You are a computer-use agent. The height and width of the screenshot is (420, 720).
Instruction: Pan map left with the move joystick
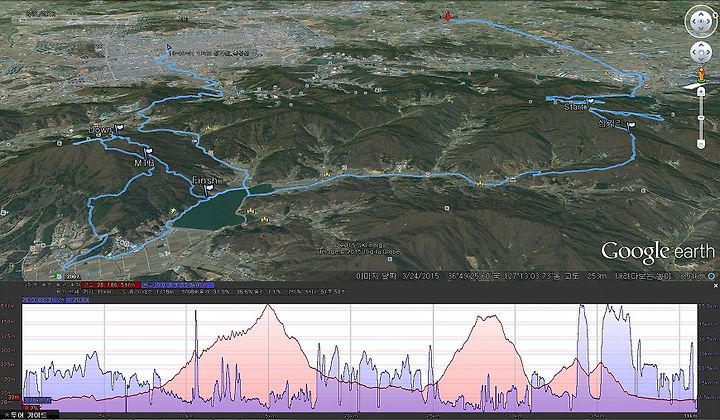pos(694,52)
